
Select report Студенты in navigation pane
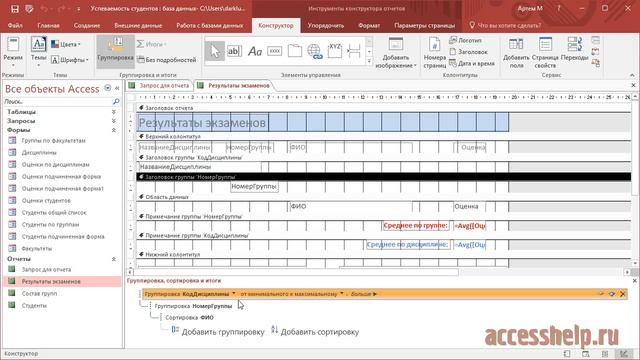(34, 305)
